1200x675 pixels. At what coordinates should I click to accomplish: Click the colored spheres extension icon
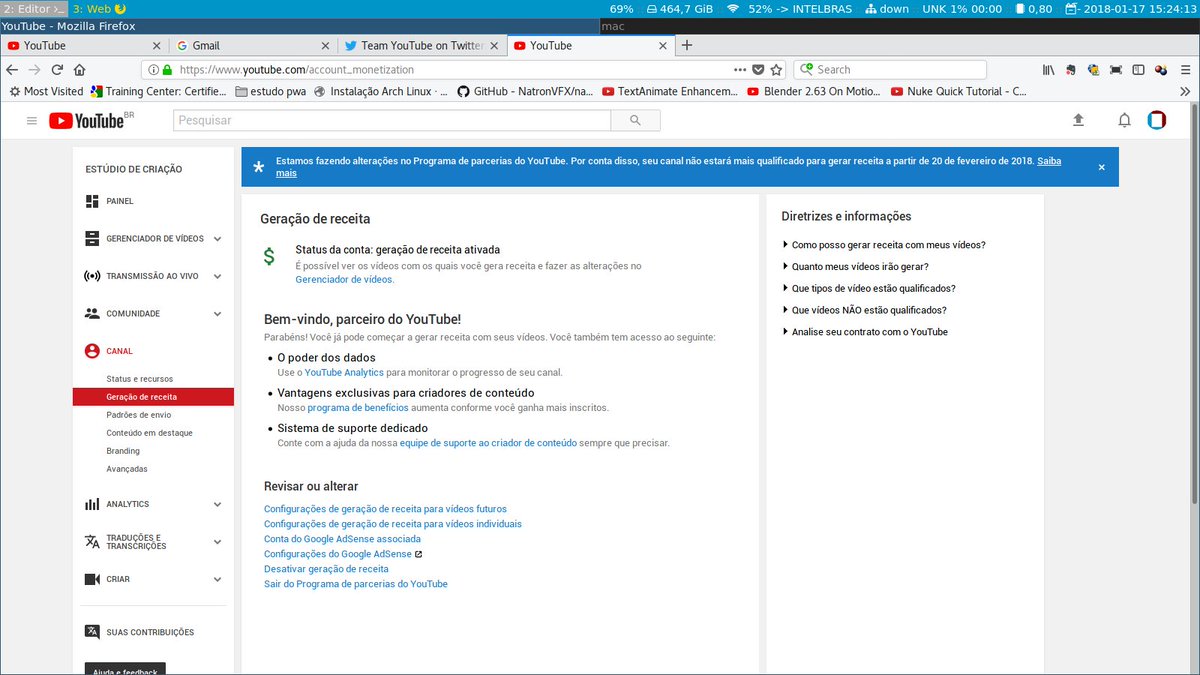pyautogui.click(x=1161, y=70)
